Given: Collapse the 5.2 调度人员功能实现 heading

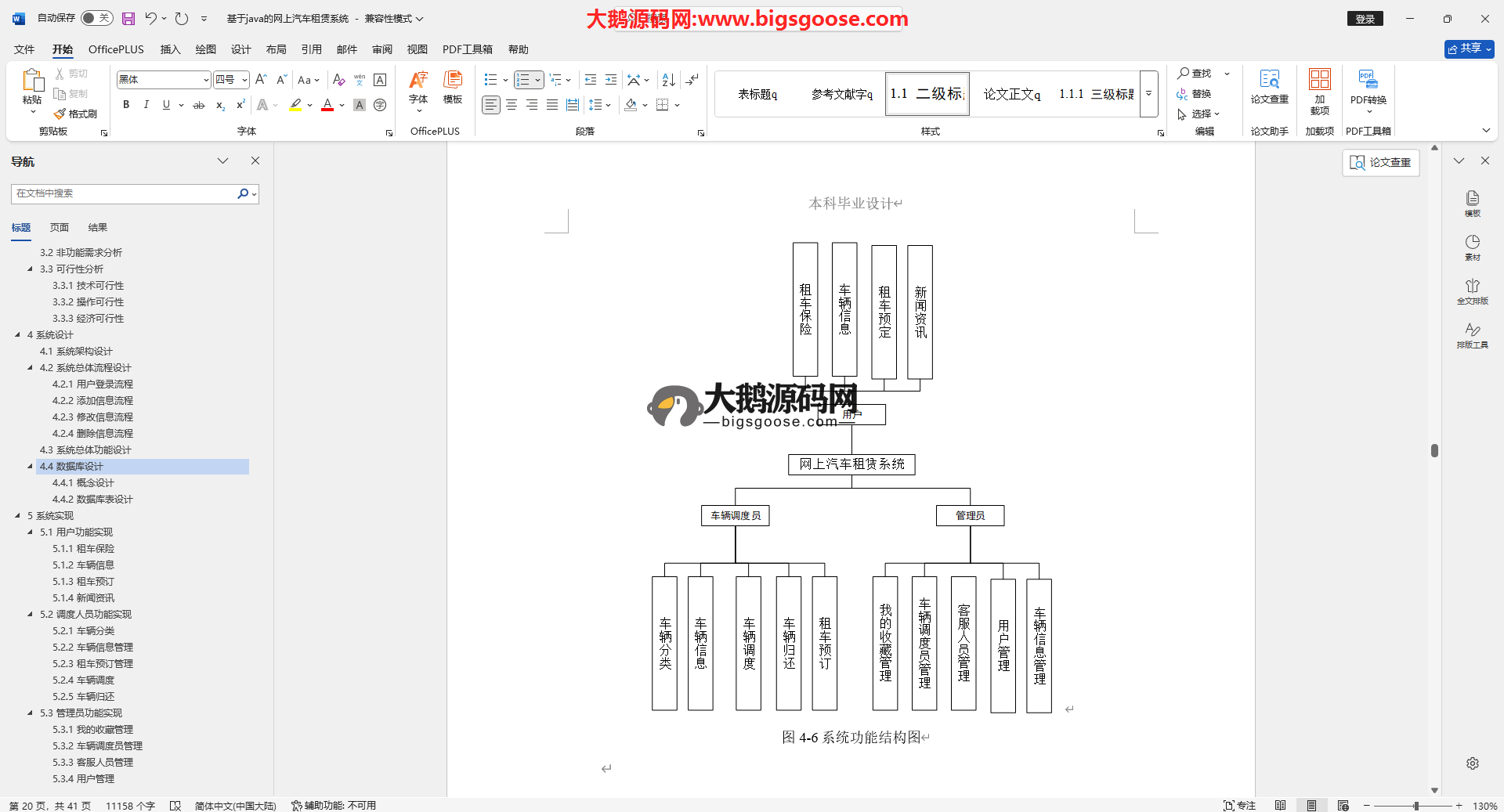Looking at the screenshot, I should tap(31, 615).
